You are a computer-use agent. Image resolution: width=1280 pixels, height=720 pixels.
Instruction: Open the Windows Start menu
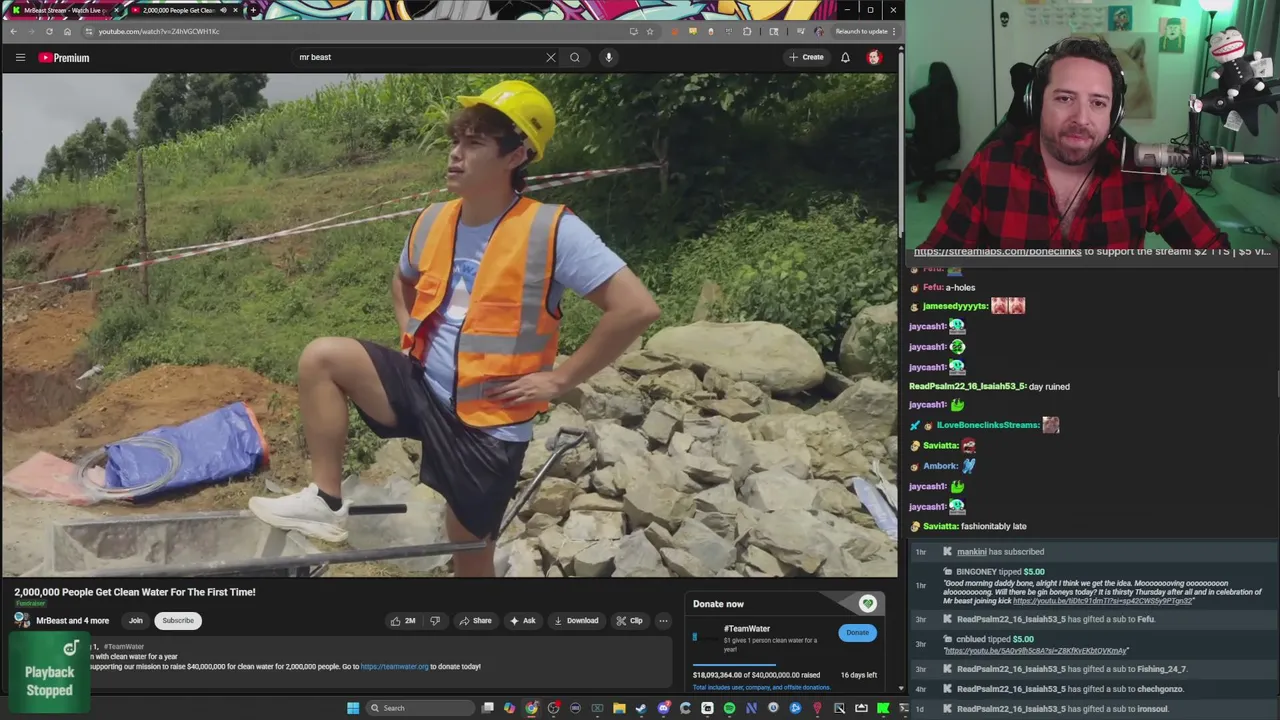[353, 708]
